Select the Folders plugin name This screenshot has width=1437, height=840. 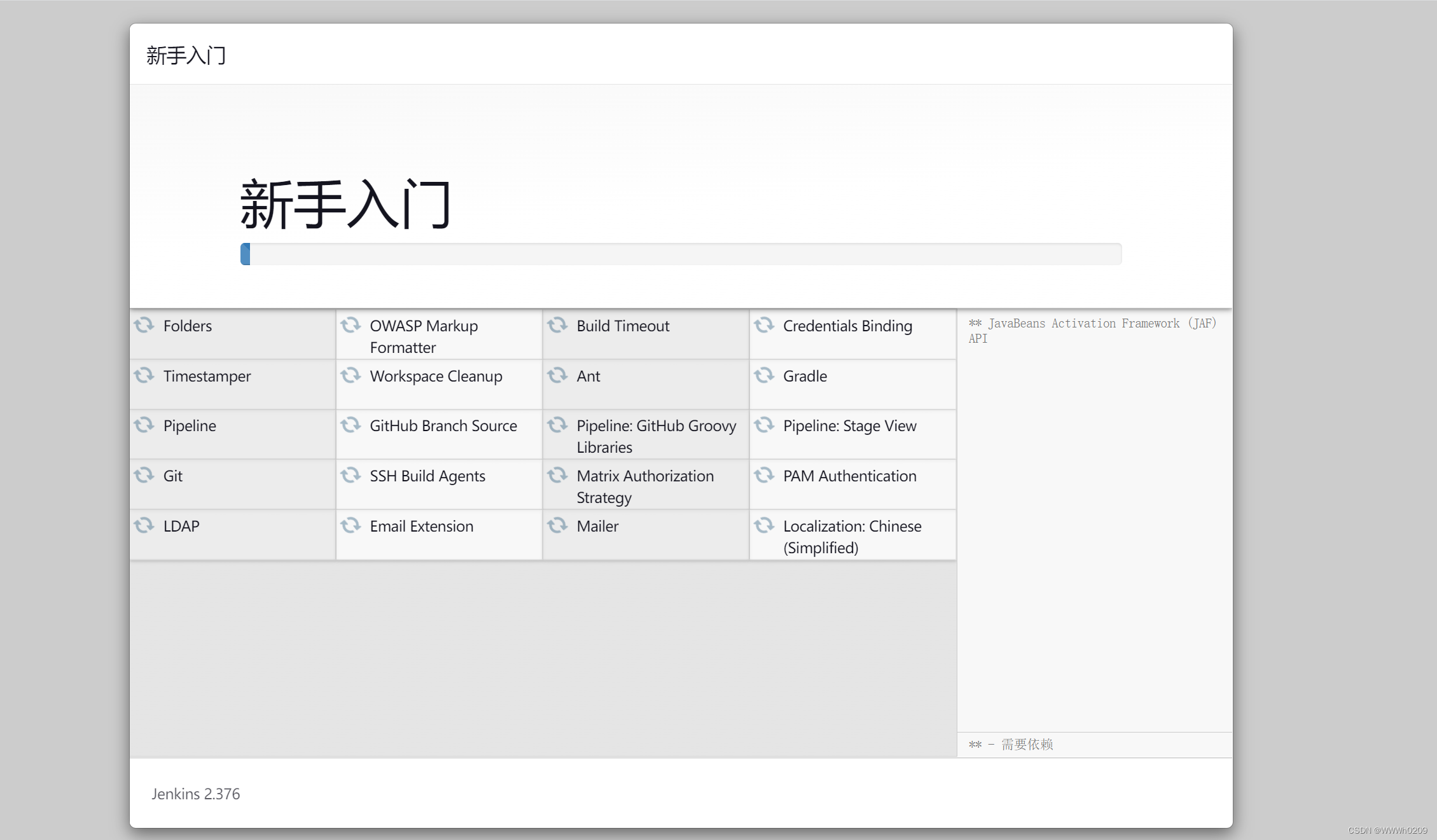click(x=188, y=326)
